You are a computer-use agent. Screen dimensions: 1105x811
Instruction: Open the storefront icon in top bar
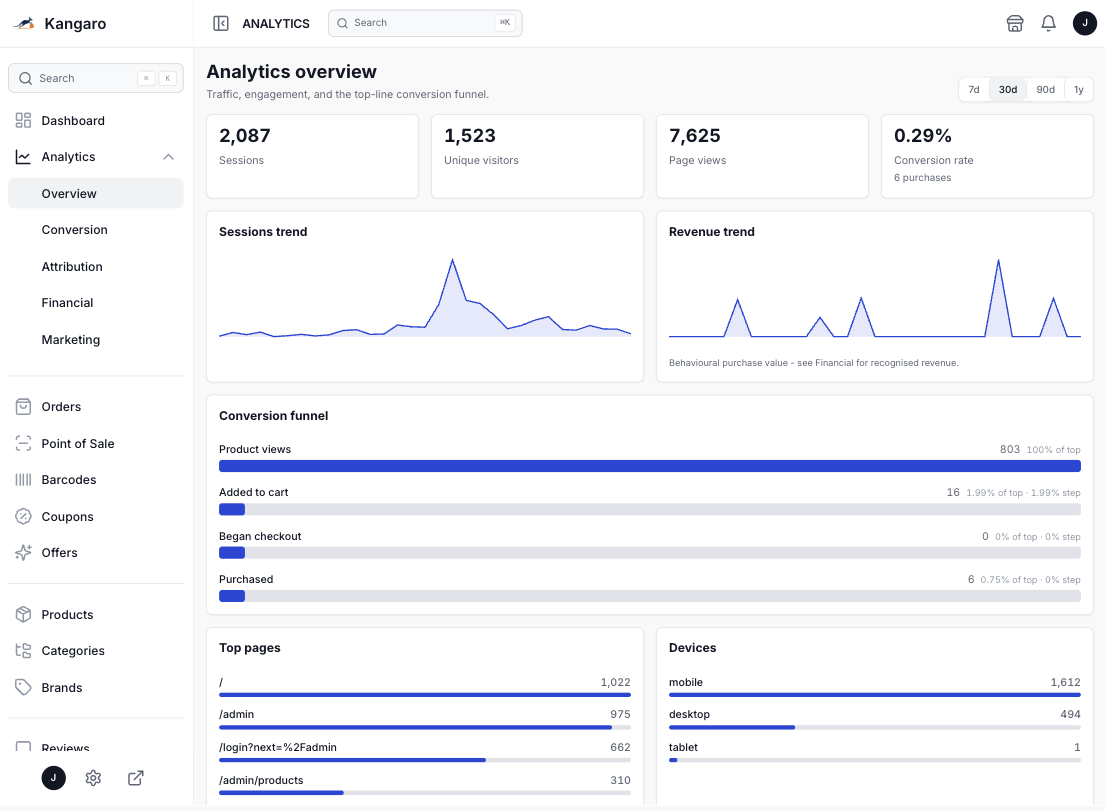pos(1015,23)
